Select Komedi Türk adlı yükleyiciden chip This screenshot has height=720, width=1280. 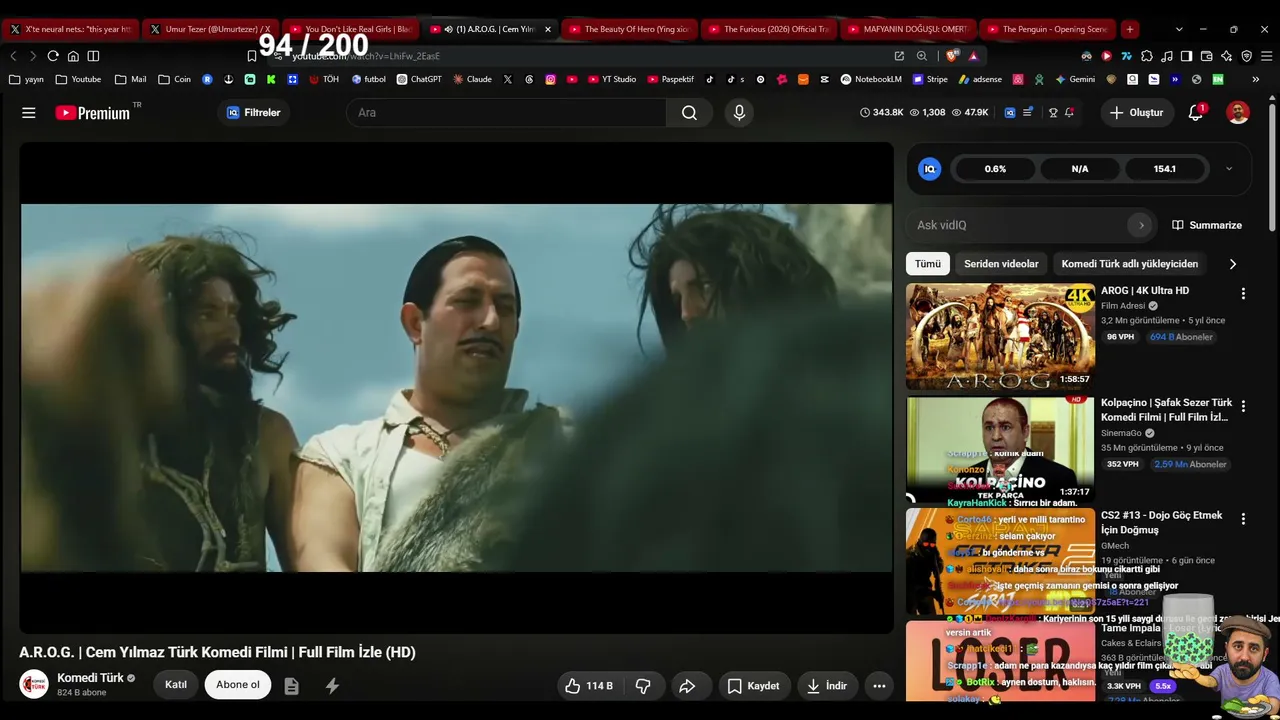click(x=1130, y=264)
